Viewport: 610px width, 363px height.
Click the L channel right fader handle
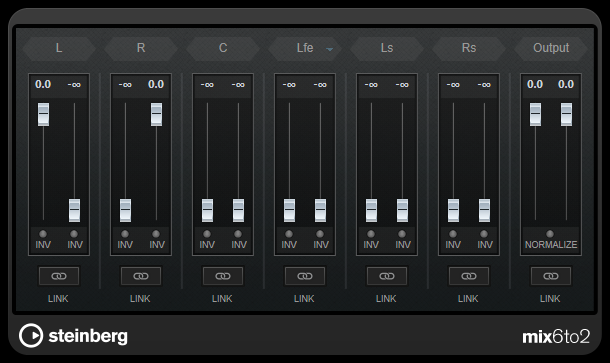[74, 210]
